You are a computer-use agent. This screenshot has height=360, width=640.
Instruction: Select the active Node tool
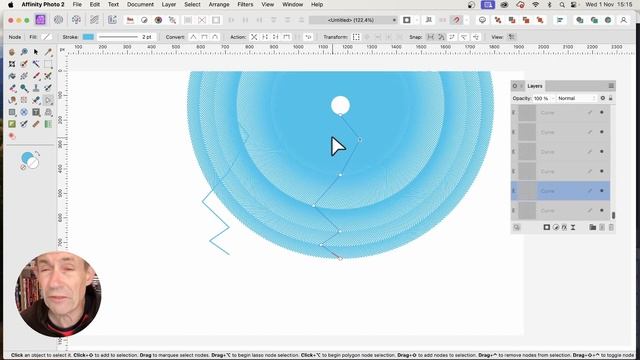(x=48, y=100)
